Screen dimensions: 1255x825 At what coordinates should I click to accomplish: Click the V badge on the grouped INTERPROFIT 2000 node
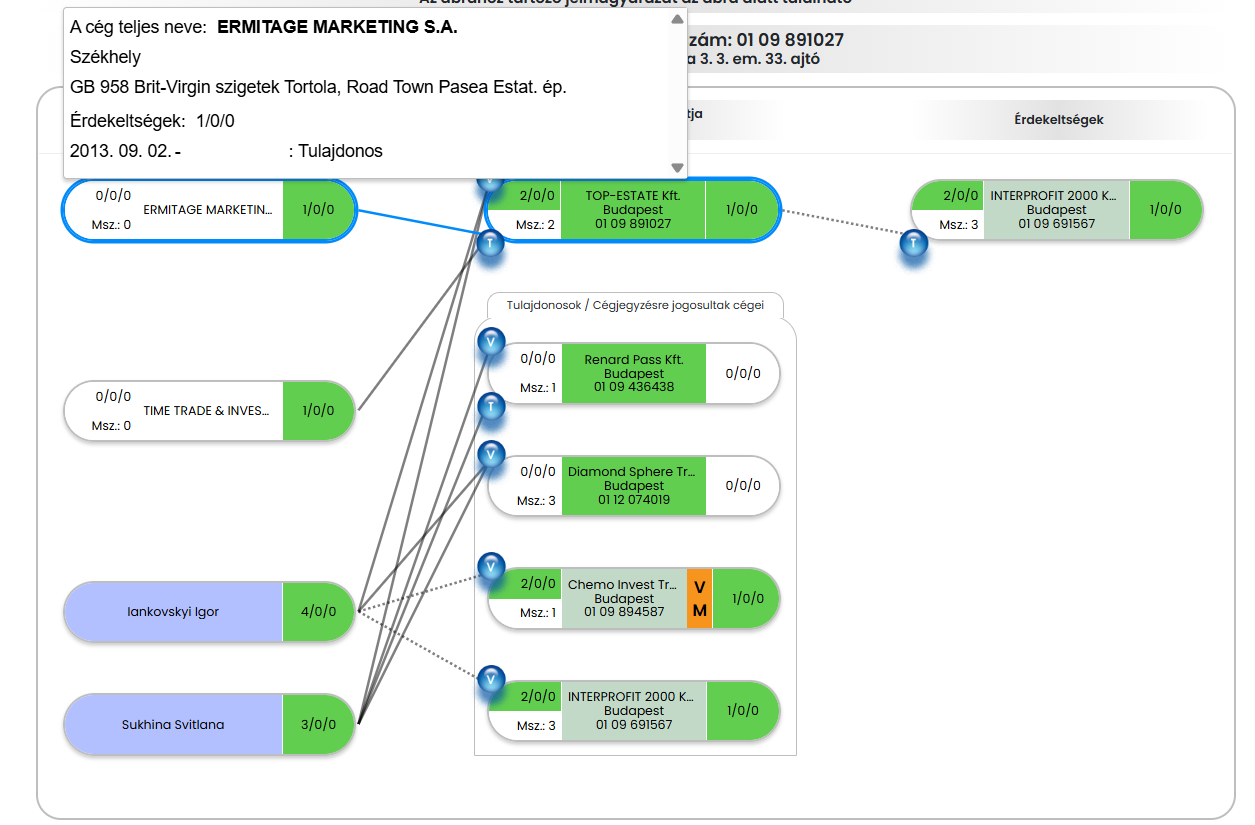point(490,680)
